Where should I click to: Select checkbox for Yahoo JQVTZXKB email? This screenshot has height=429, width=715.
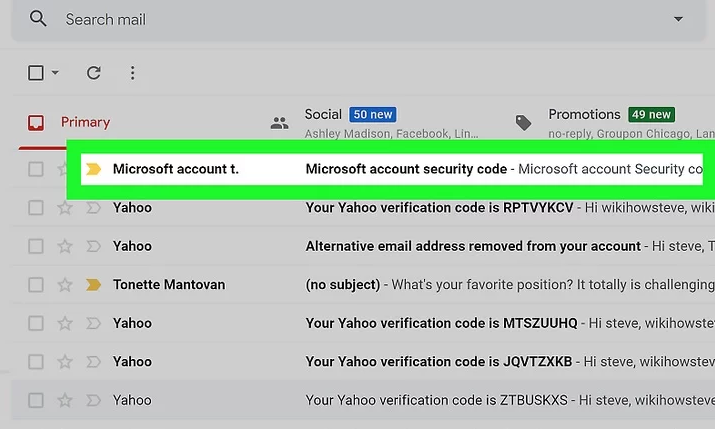(x=36, y=362)
